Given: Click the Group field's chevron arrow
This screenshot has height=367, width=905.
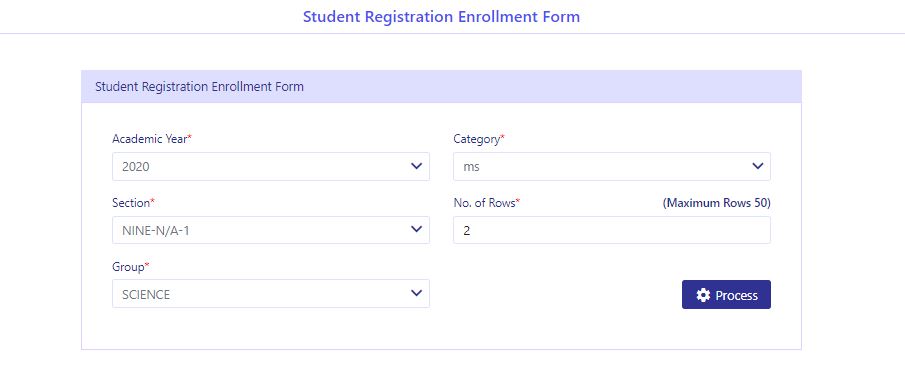Looking at the screenshot, I should point(416,293).
